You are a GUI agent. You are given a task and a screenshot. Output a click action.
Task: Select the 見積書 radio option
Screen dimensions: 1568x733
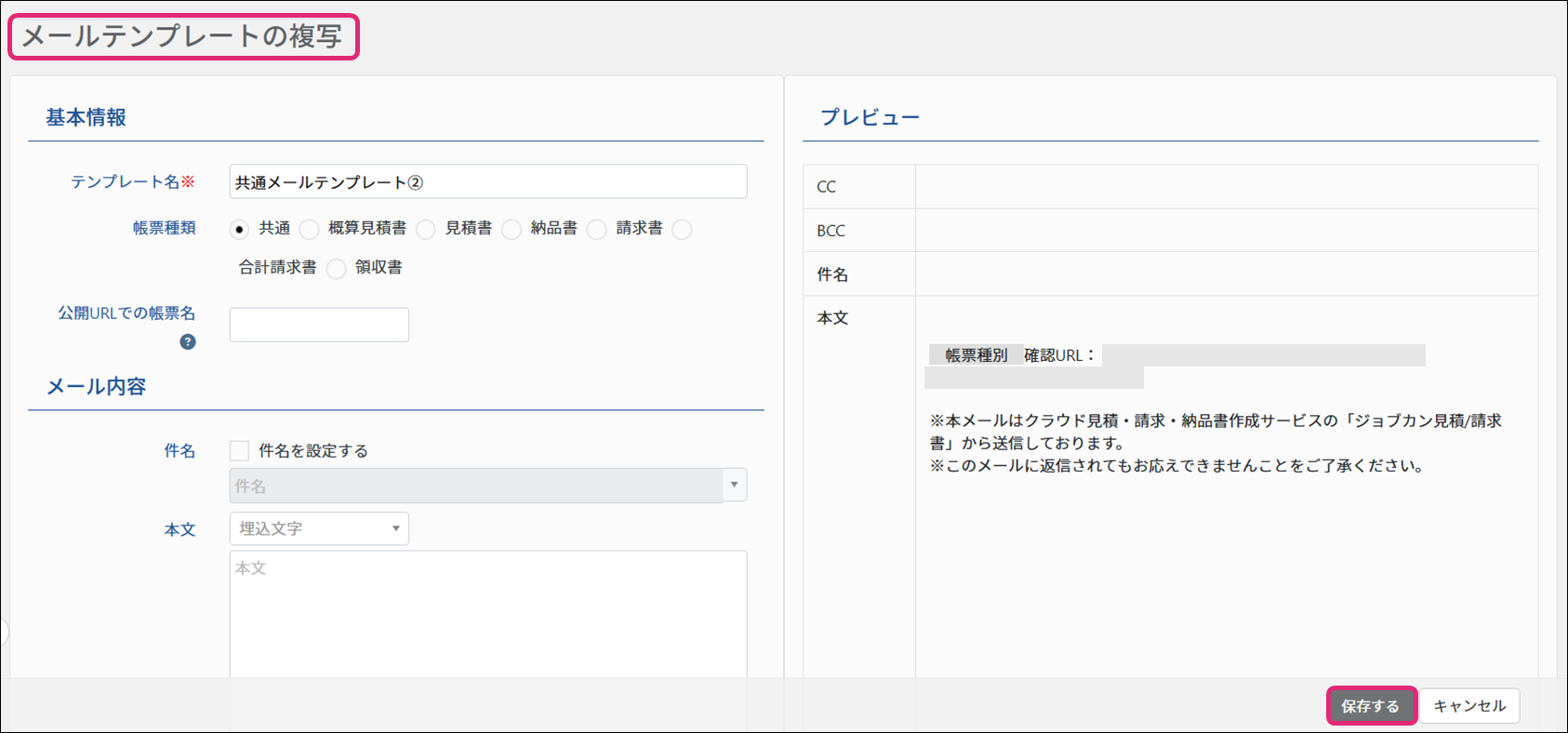point(426,230)
